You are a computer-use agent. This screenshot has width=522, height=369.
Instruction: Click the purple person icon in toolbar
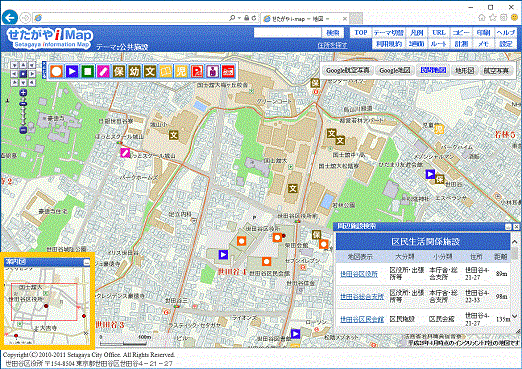(x=212, y=71)
